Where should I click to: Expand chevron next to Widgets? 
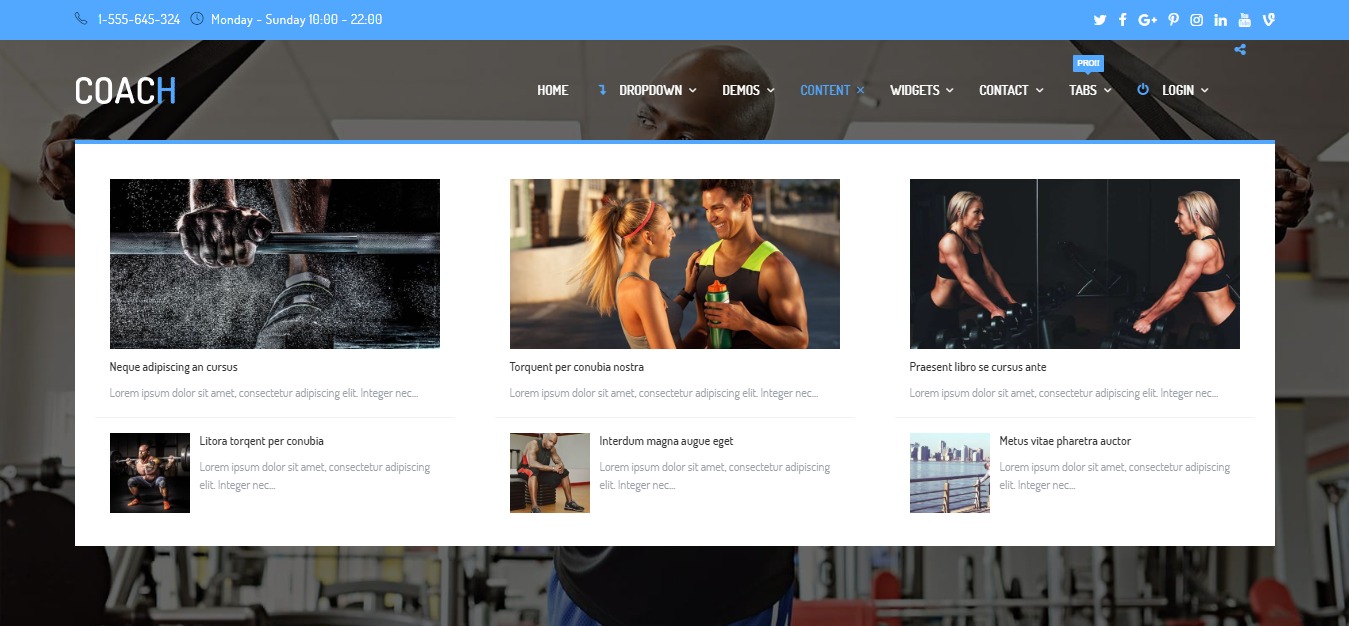click(x=950, y=91)
